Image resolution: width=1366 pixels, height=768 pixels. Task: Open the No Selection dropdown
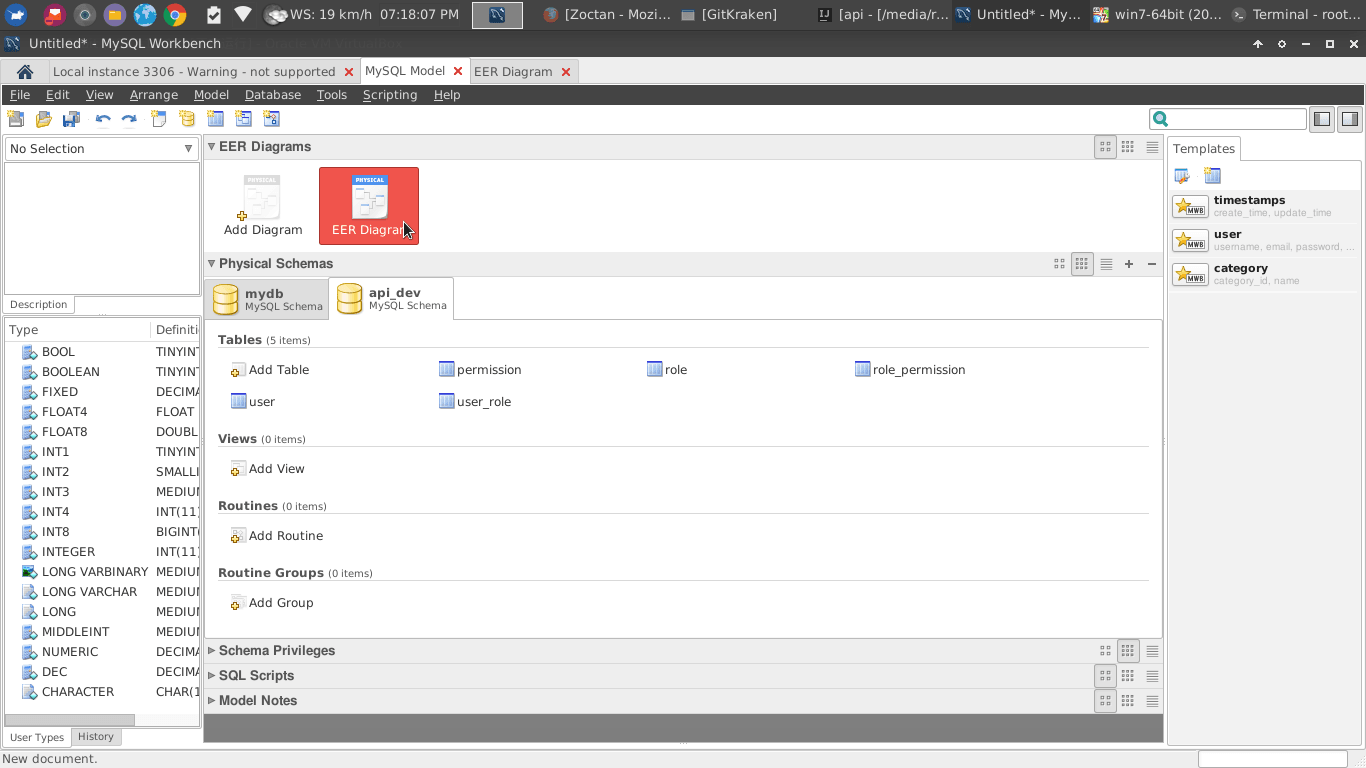click(x=101, y=149)
